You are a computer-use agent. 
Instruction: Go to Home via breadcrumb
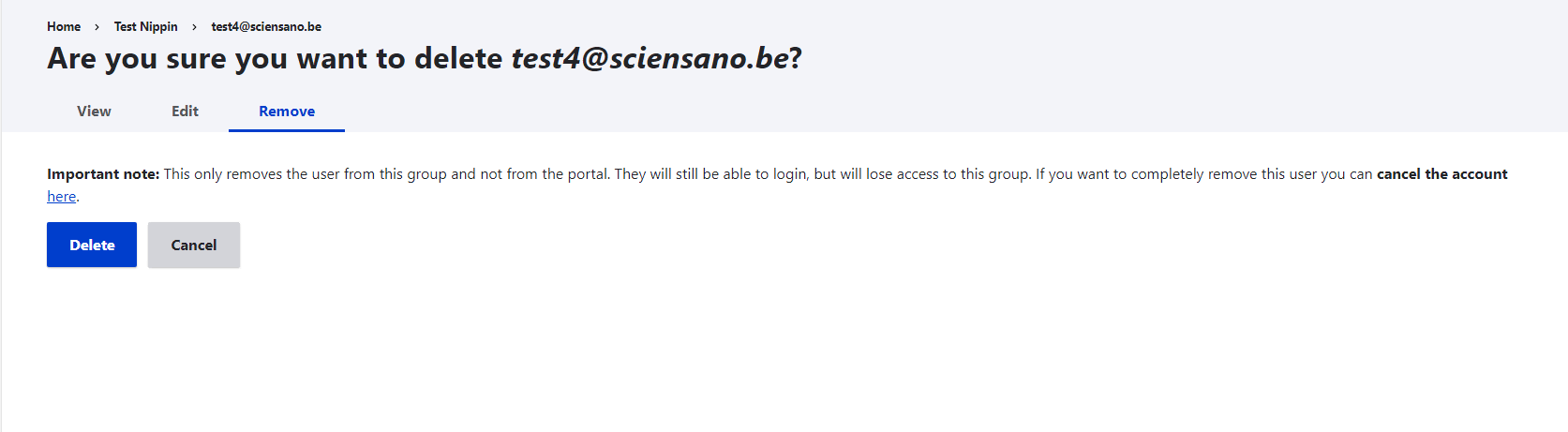(x=64, y=26)
